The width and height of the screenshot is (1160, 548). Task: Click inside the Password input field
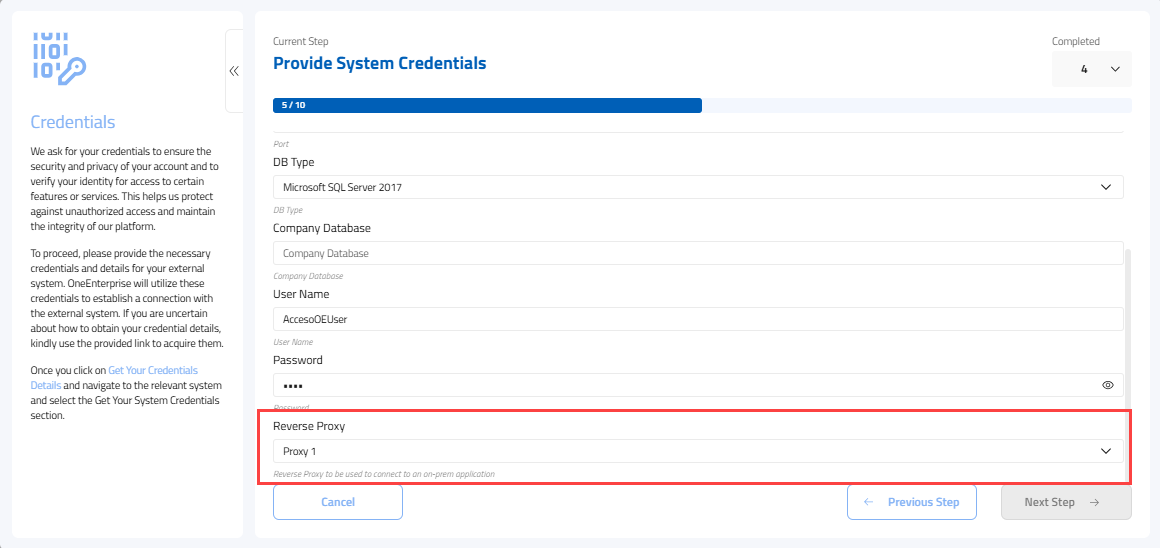click(680, 385)
